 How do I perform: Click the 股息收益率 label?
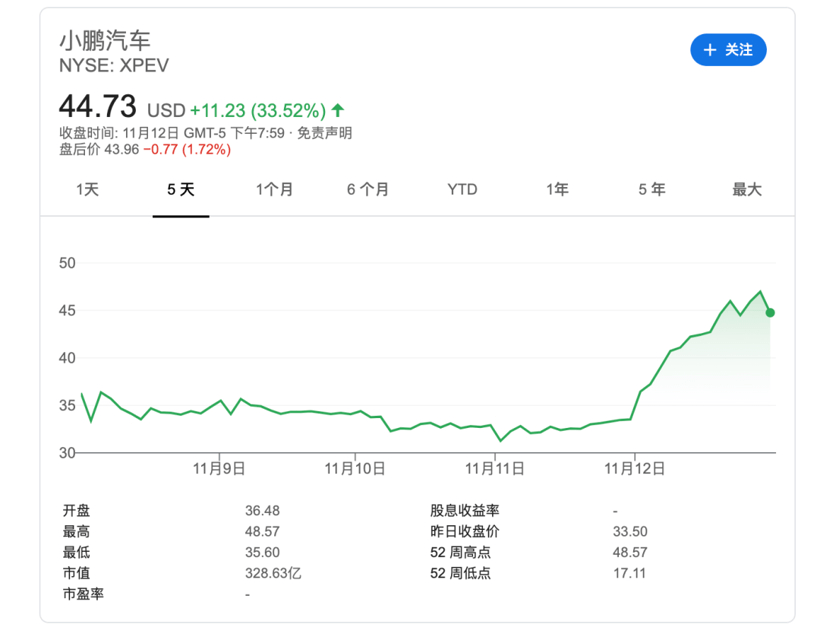click(x=464, y=510)
